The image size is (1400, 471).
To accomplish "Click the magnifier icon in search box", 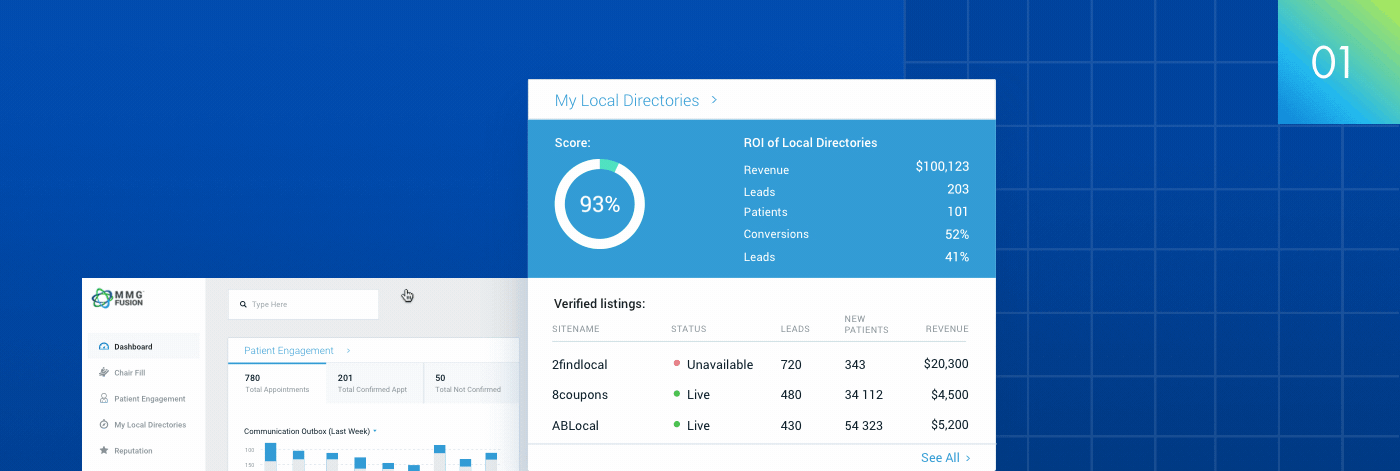I will [x=243, y=304].
